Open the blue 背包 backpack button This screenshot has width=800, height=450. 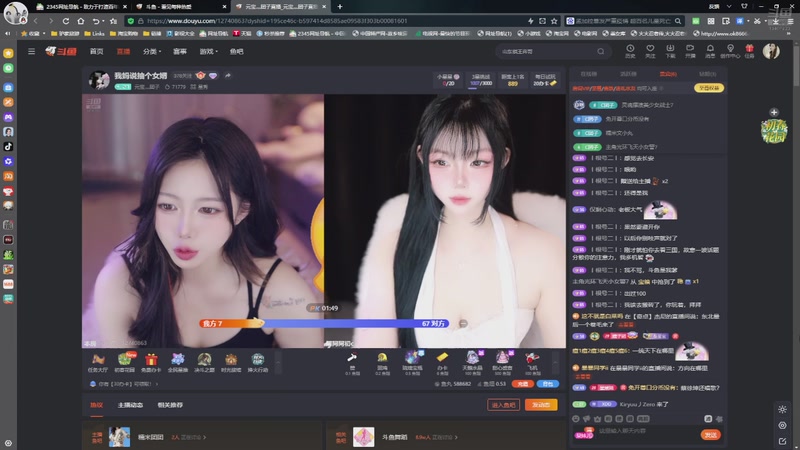[547, 384]
